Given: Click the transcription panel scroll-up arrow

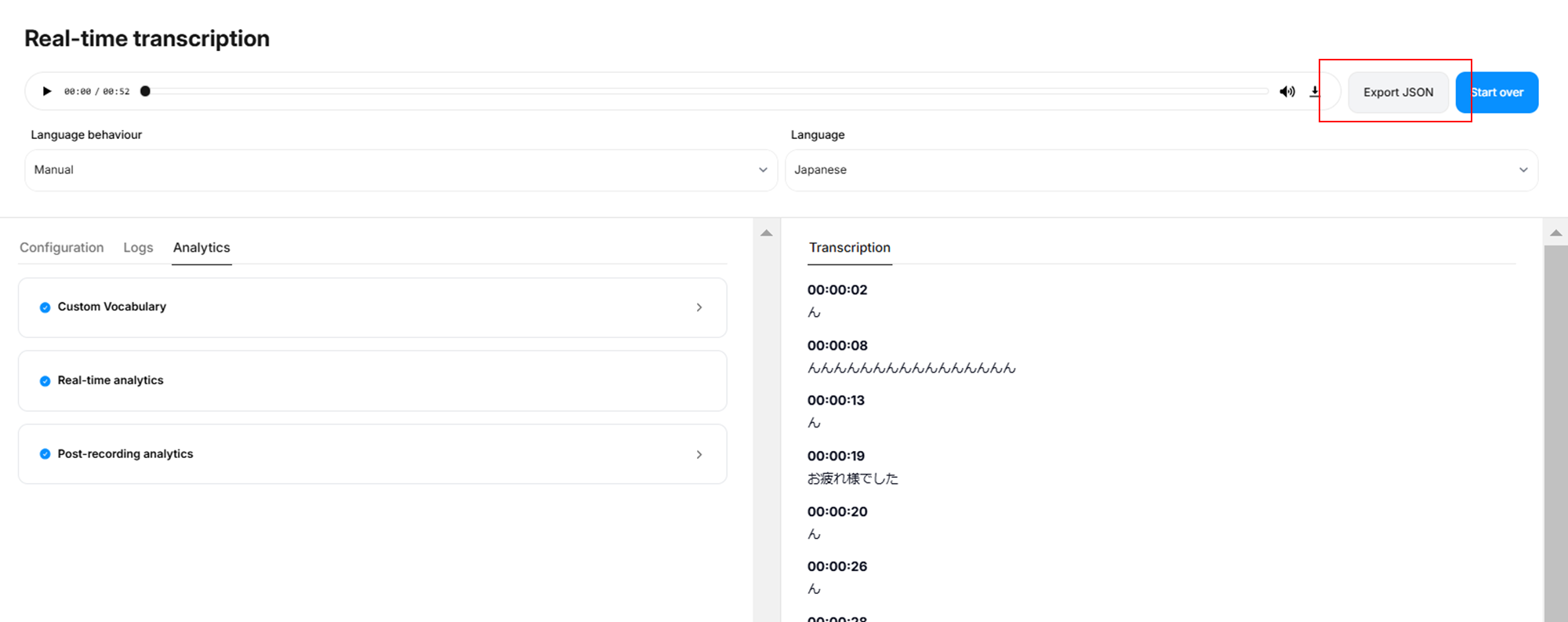Looking at the screenshot, I should (1555, 233).
